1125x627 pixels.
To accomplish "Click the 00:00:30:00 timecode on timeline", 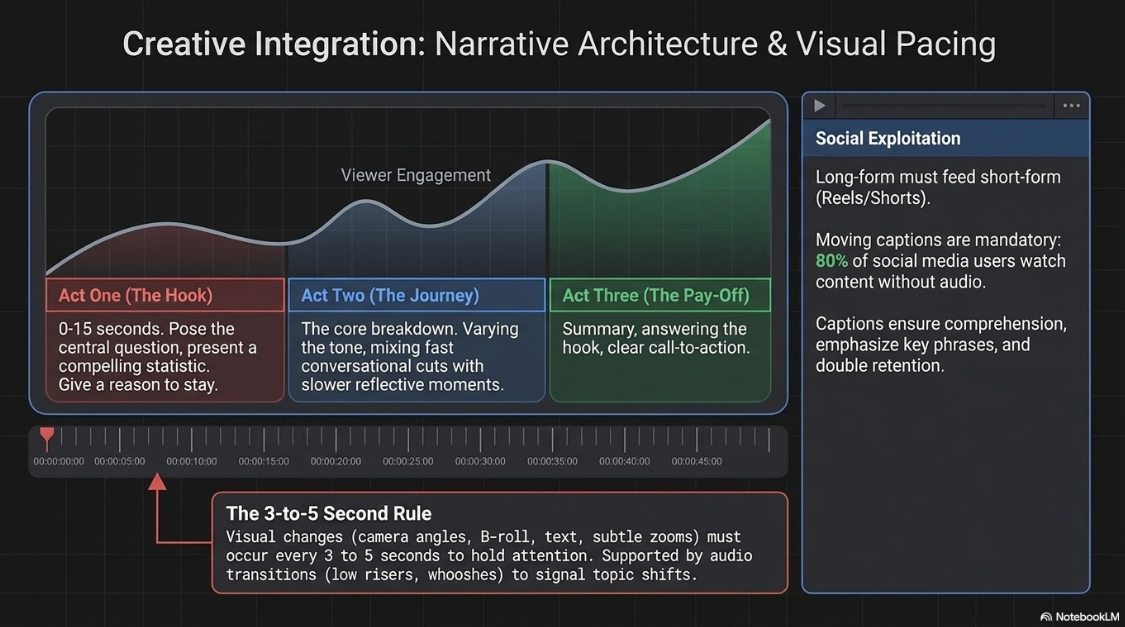I will [480, 461].
